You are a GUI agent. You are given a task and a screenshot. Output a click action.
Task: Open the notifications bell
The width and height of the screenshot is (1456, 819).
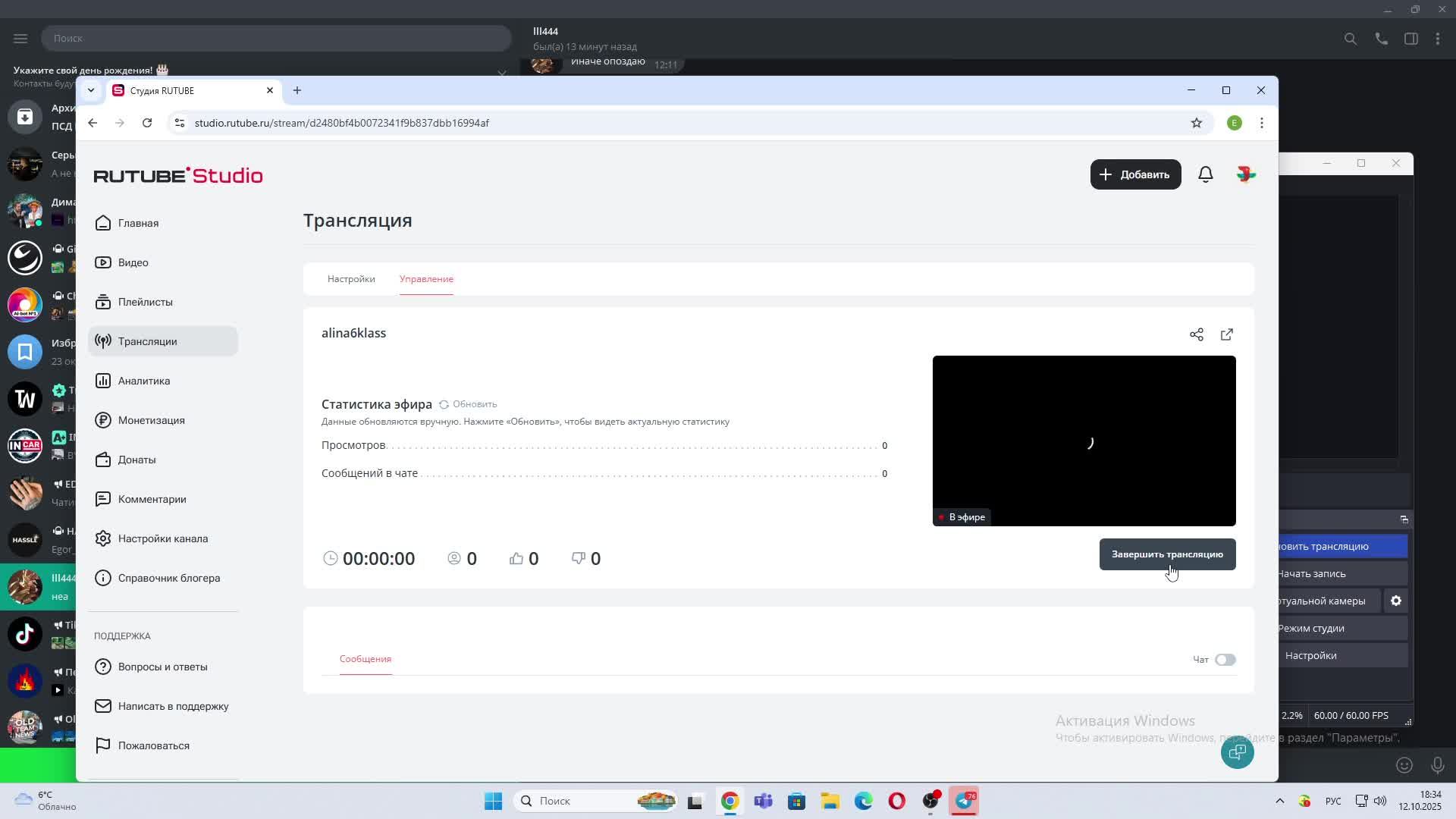pos(1205,174)
